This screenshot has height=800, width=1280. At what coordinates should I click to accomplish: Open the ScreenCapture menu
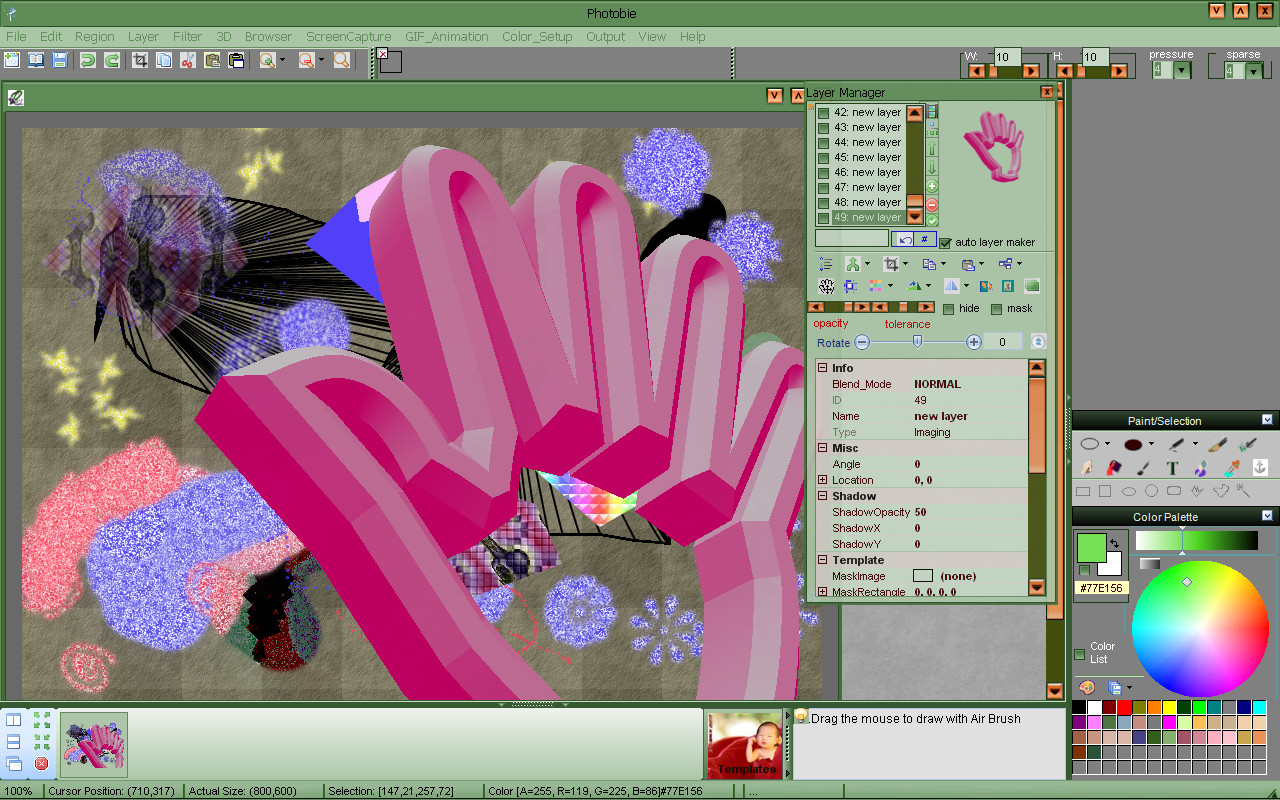coord(349,36)
